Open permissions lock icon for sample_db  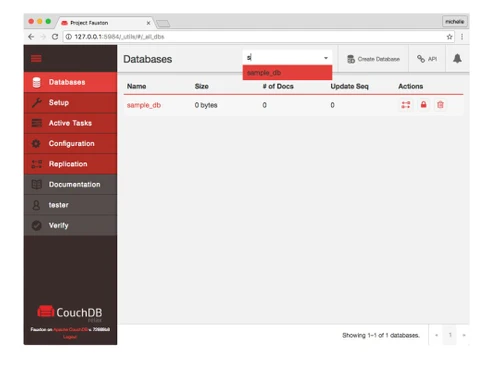(x=423, y=105)
